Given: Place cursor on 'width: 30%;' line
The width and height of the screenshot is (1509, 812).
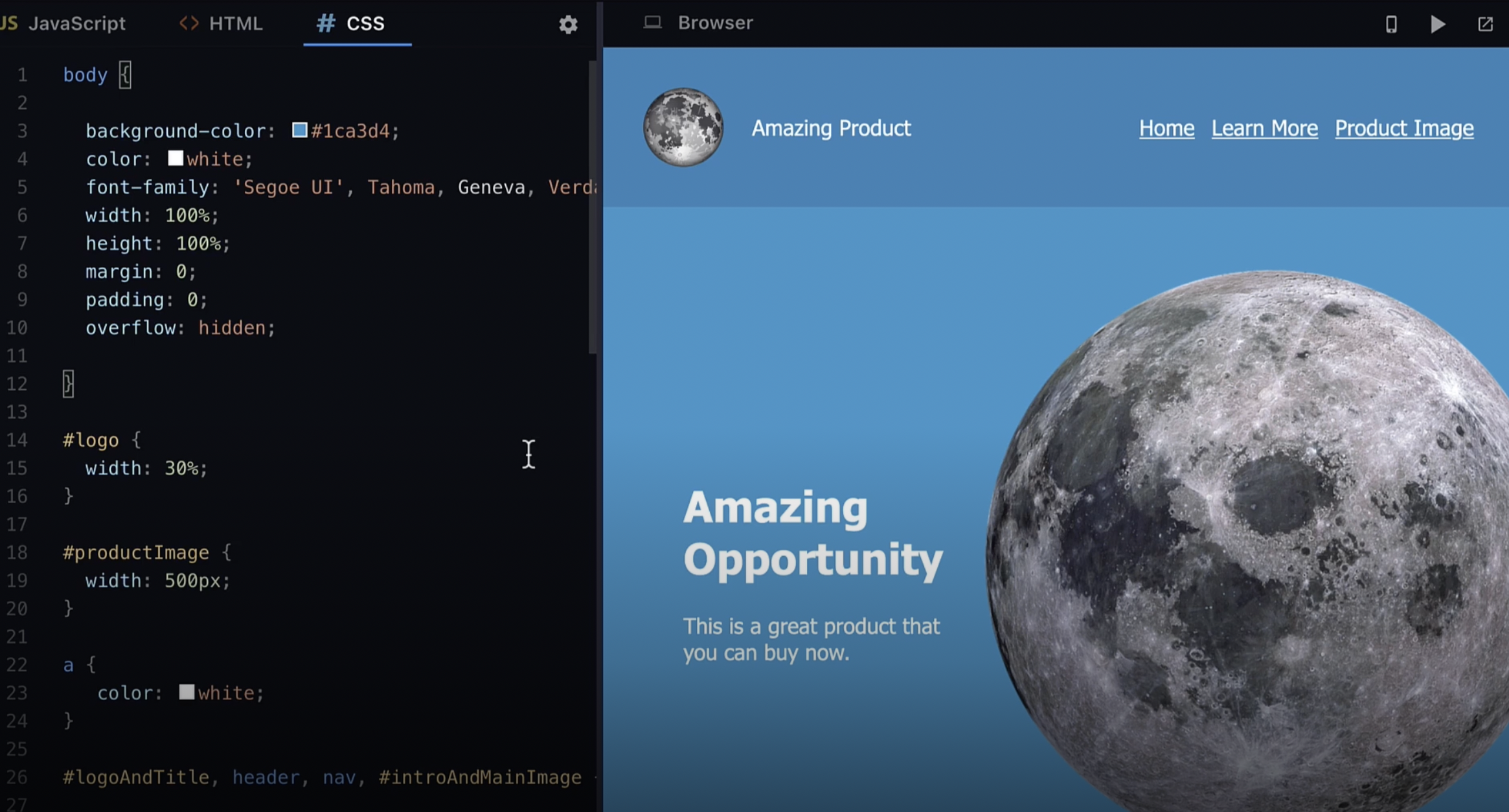Looking at the screenshot, I should (x=146, y=468).
